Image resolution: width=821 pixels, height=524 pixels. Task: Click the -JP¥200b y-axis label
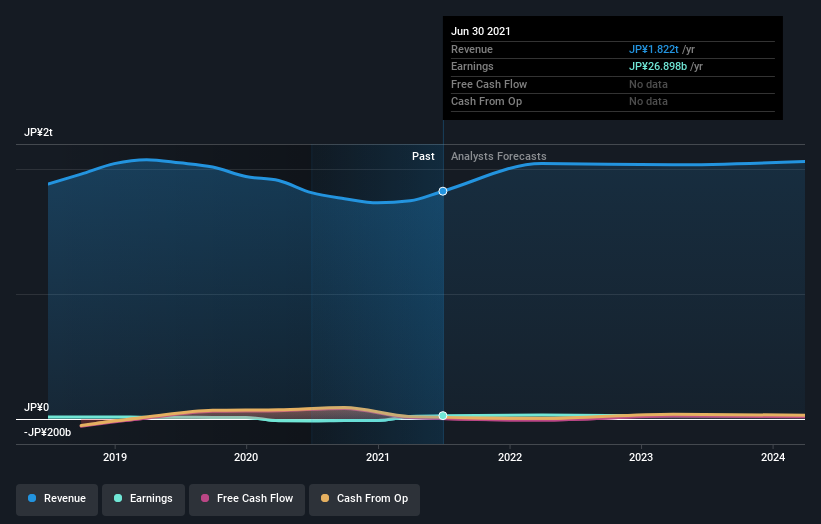(47, 432)
